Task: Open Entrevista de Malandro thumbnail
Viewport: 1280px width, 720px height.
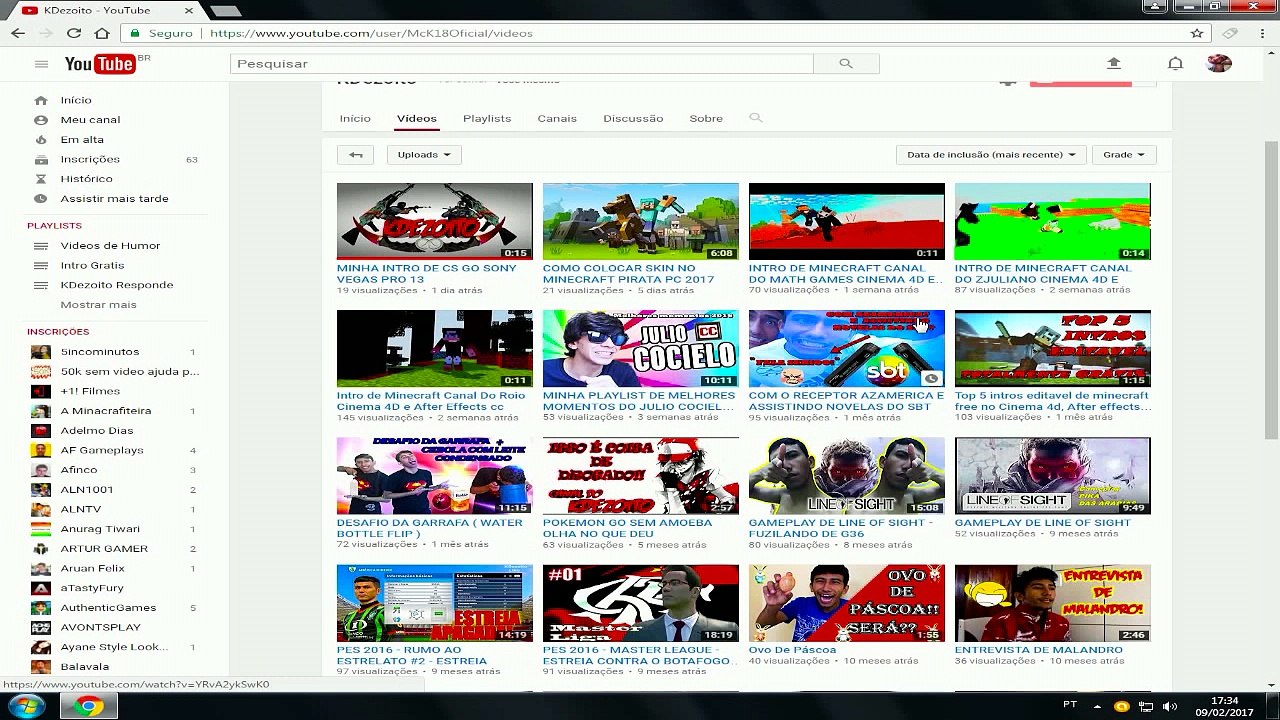Action: point(1052,603)
